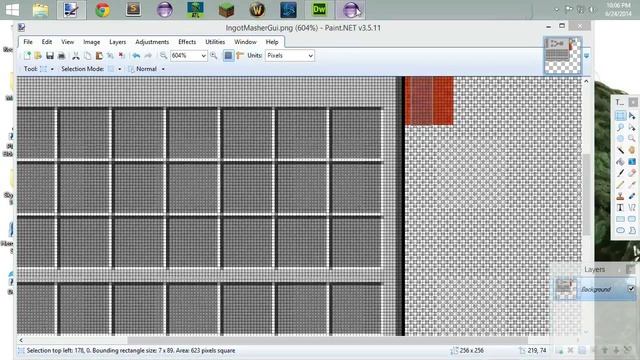Select the Eraser tool
Viewport: 640px width, 360px height.
(x=632, y=173)
